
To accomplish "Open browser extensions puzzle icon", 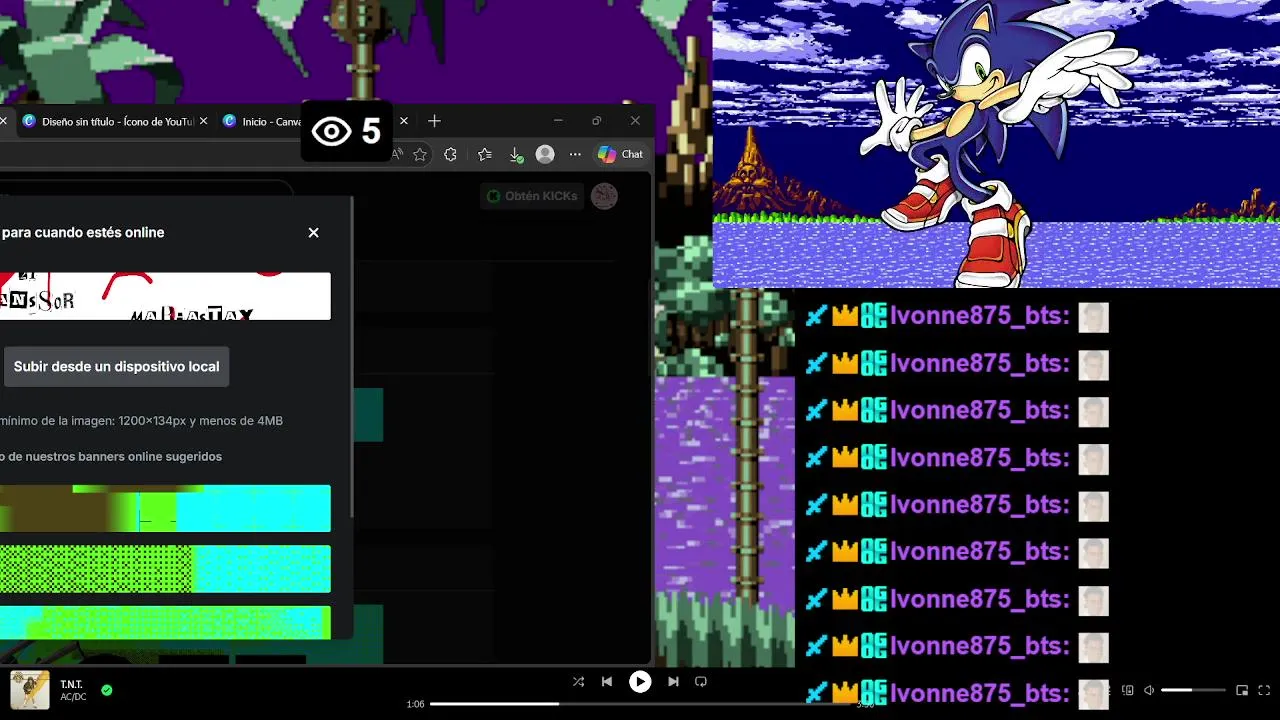I will click(x=450, y=154).
